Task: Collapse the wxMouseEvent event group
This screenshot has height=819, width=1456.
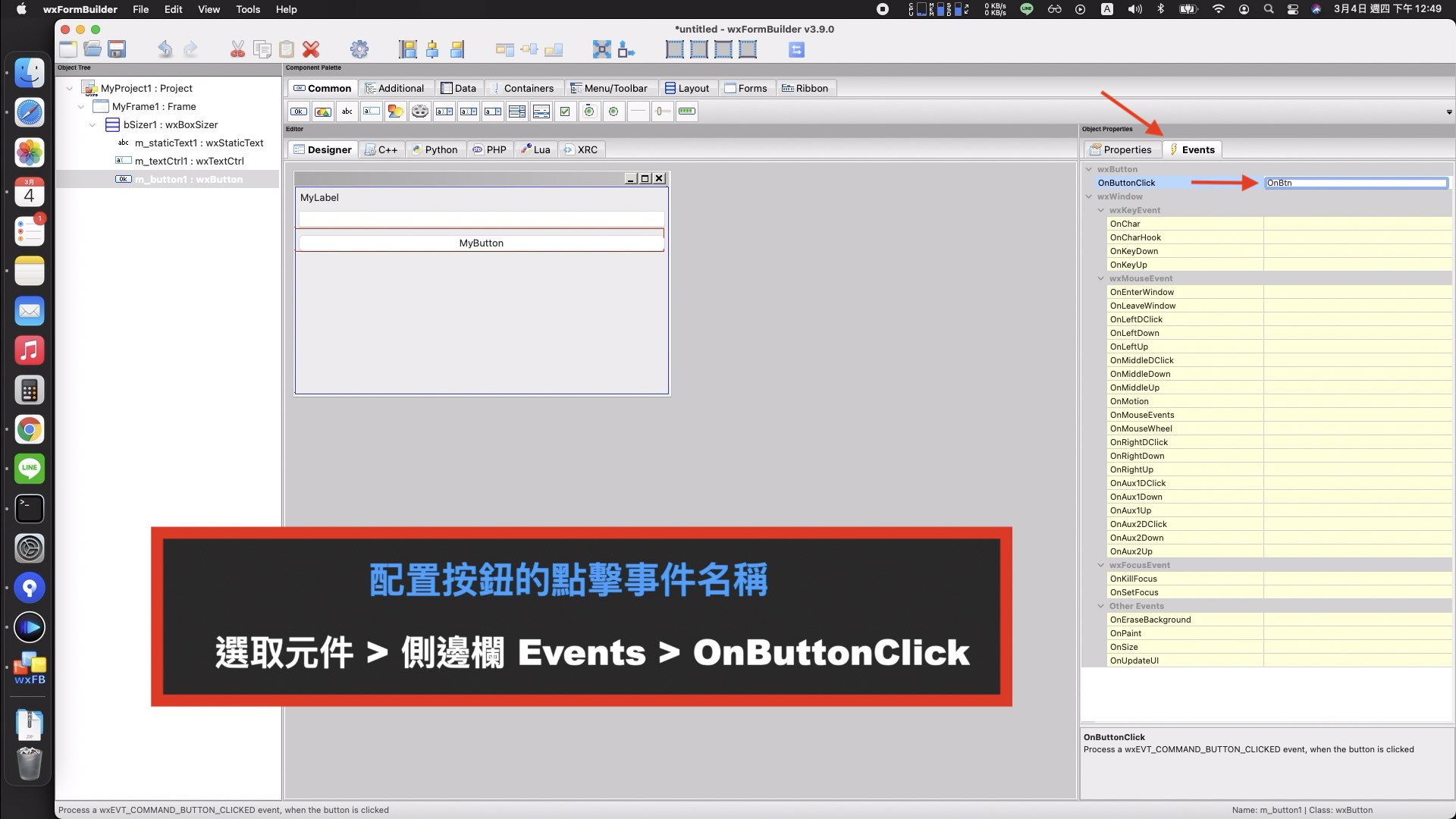Action: 1101,278
